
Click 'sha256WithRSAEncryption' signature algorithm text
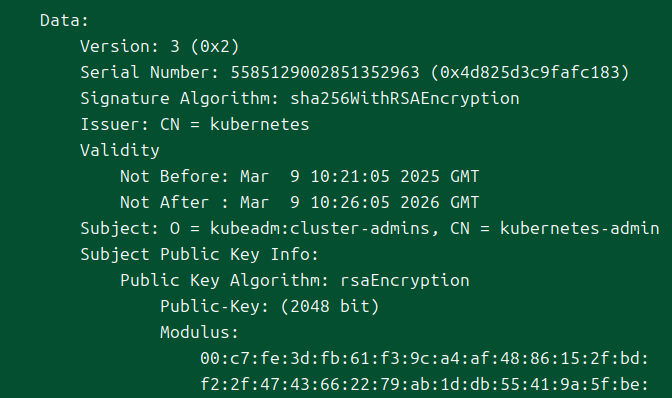pyautogui.click(x=405, y=99)
